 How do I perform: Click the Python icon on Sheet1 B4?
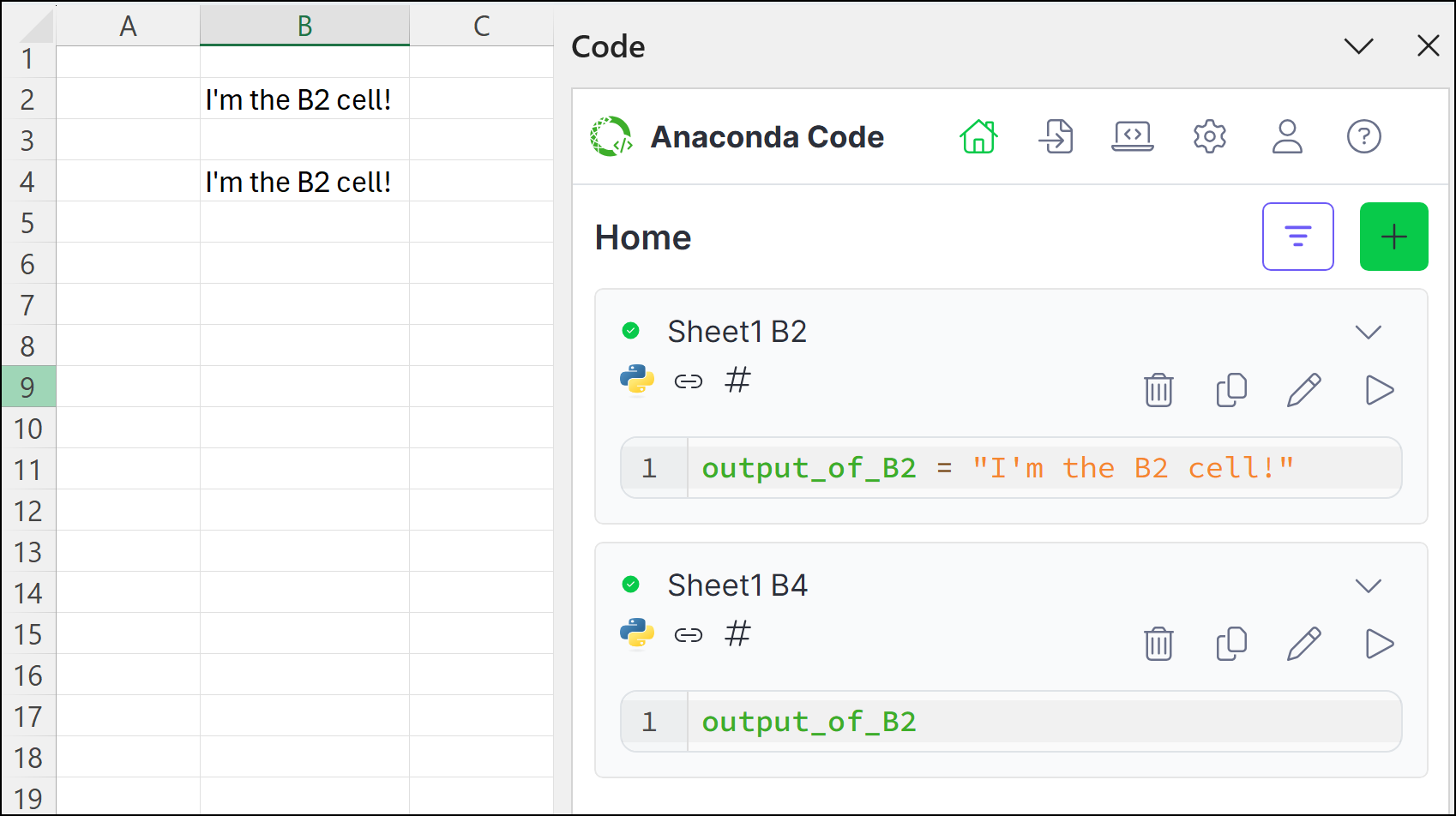click(637, 633)
